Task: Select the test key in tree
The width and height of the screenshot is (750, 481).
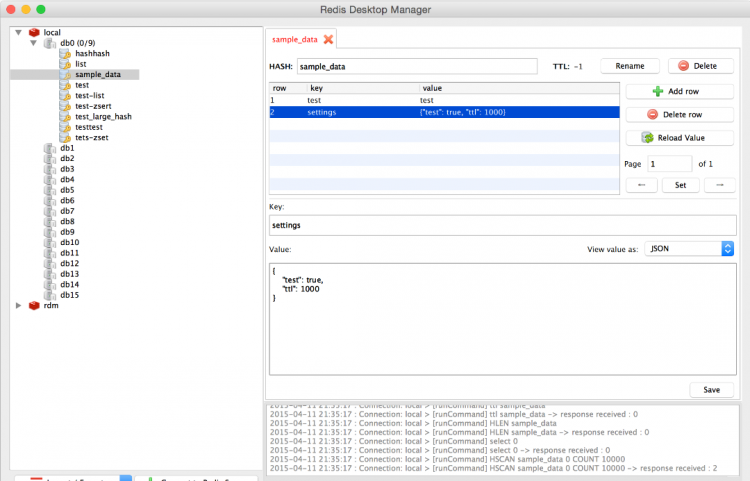Action: 82,85
